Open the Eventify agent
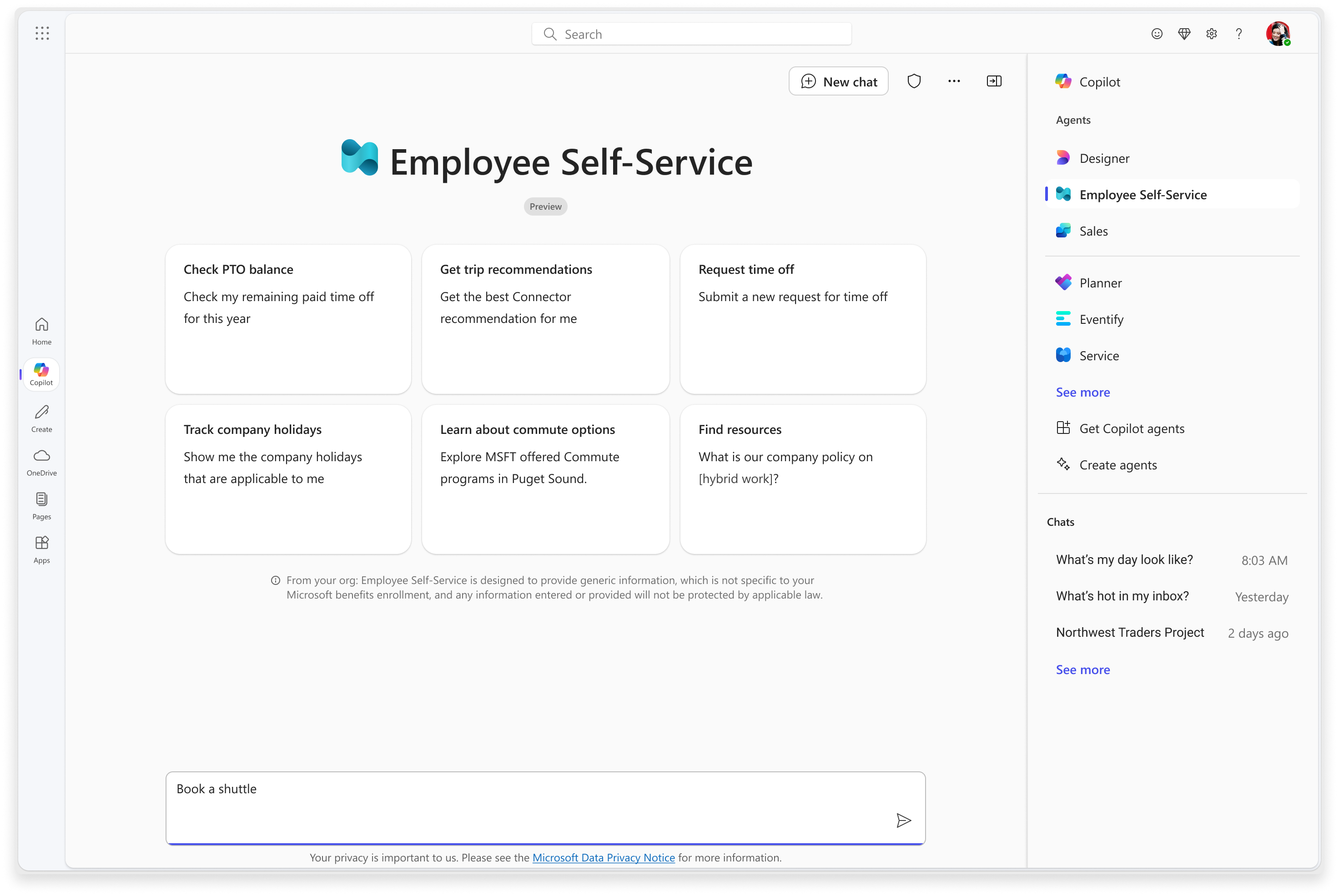1339x896 pixels. pyautogui.click(x=1172, y=319)
